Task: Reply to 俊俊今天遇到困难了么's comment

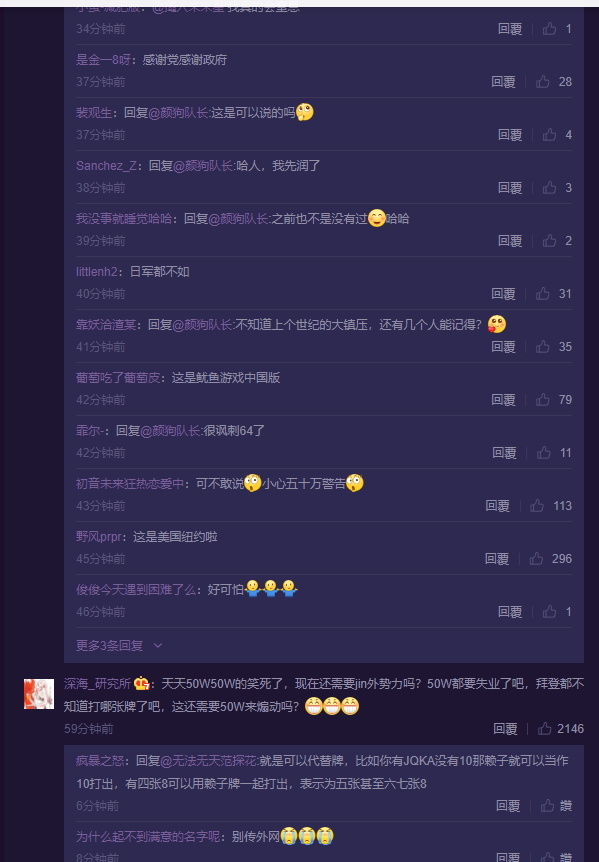Action: pos(510,612)
